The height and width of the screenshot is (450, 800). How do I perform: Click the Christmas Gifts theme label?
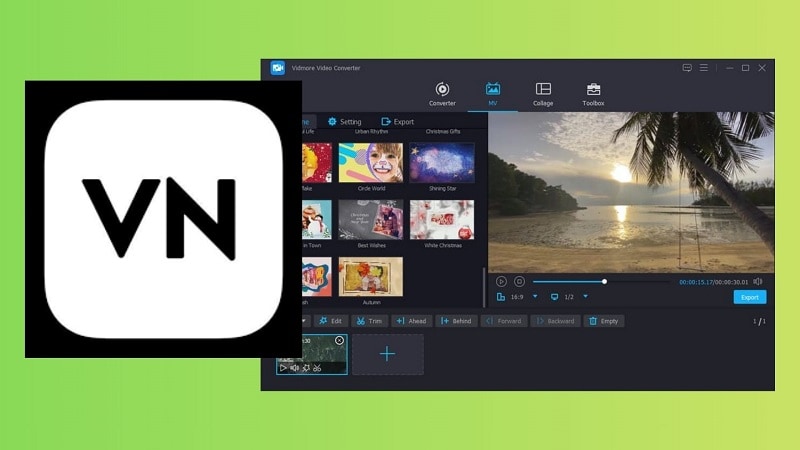coord(443,132)
